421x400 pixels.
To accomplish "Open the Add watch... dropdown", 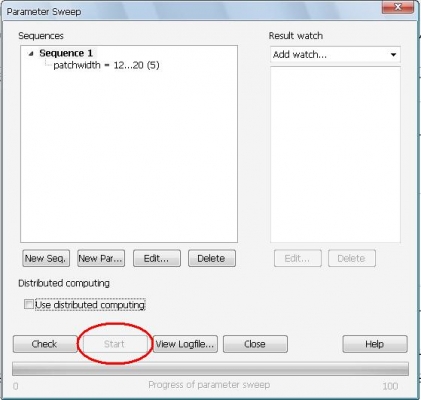I will point(335,55).
